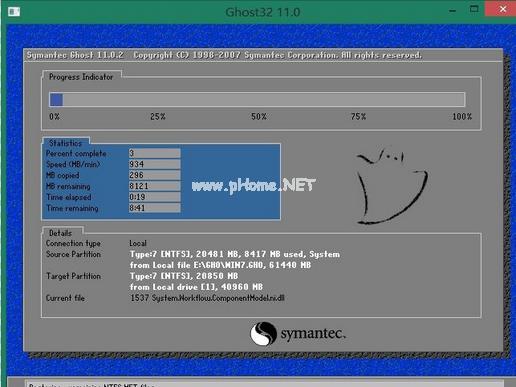516x387 pixels.
Task: Click the Connection type value Local
Action: click(138, 243)
